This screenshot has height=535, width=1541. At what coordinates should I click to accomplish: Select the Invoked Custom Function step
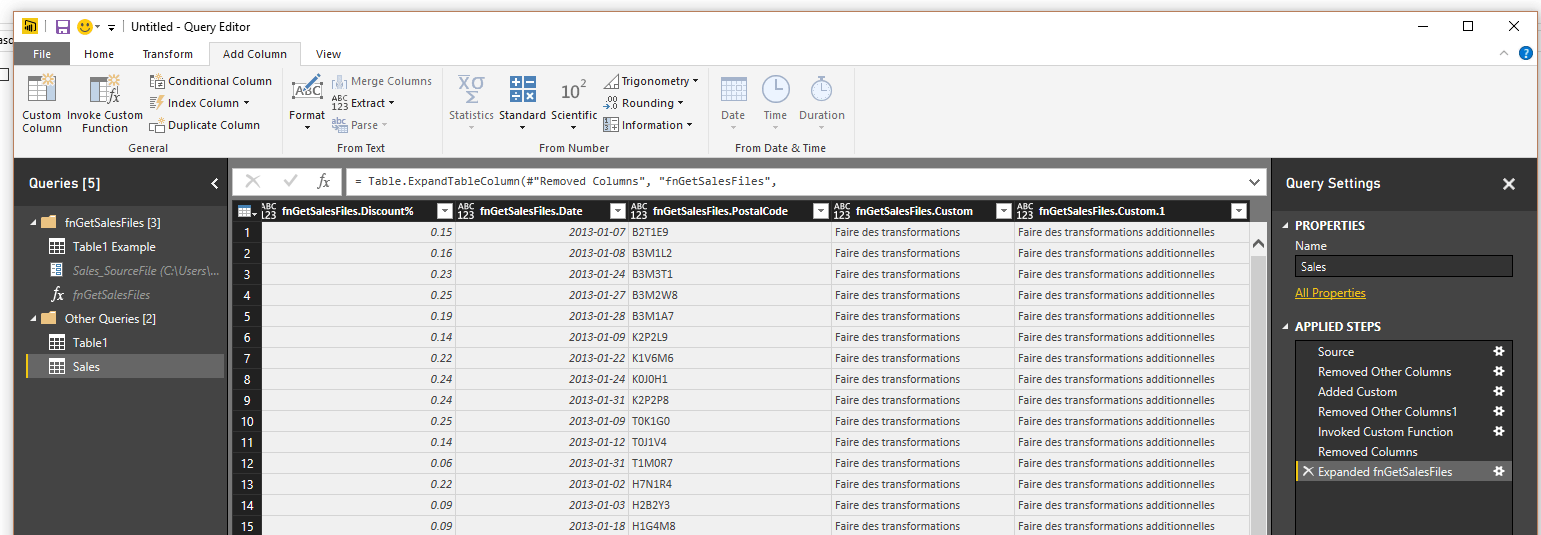pos(1385,432)
